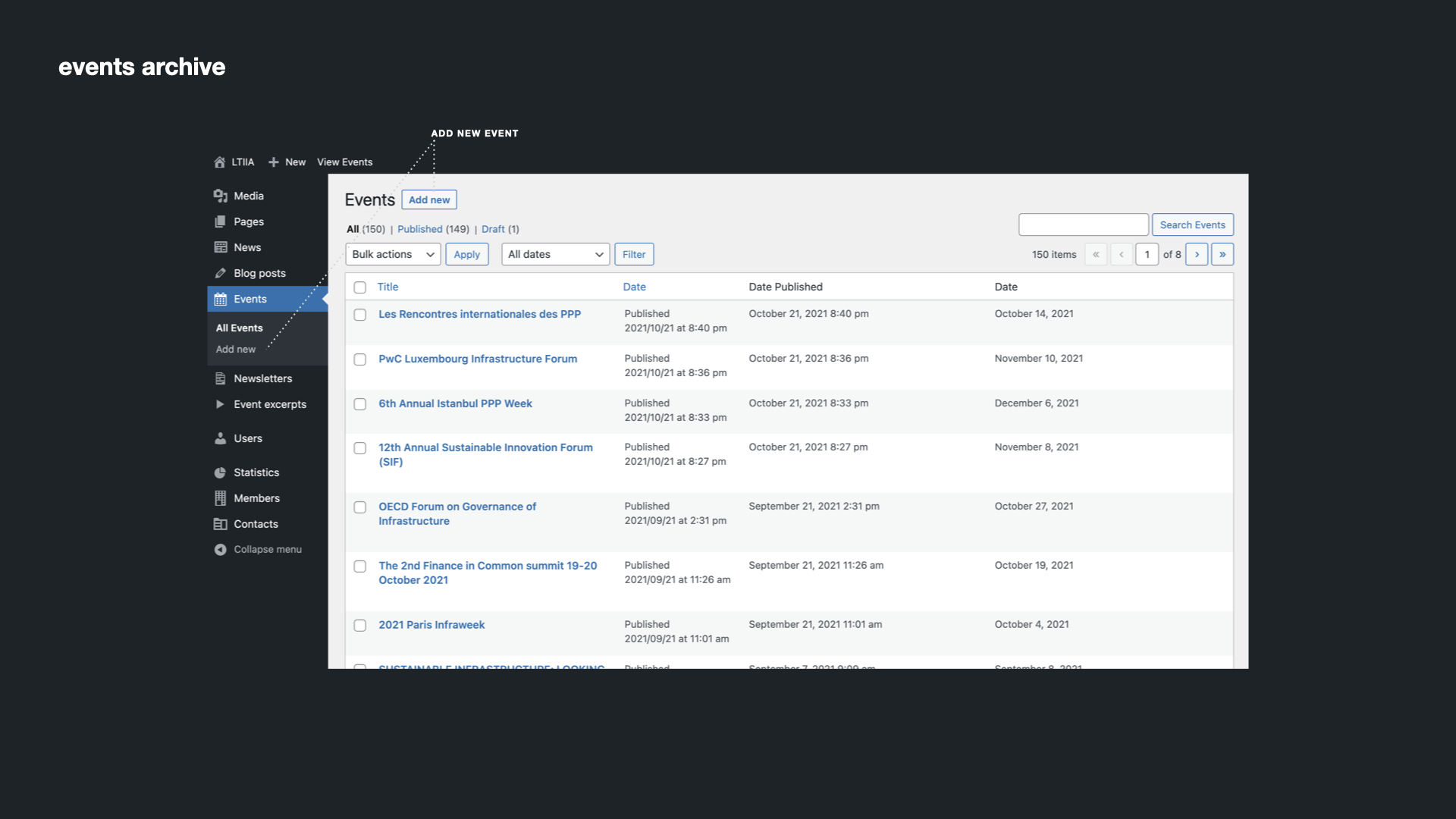Click the Search Events button
Screen dimensions: 1456x819
click(1193, 225)
